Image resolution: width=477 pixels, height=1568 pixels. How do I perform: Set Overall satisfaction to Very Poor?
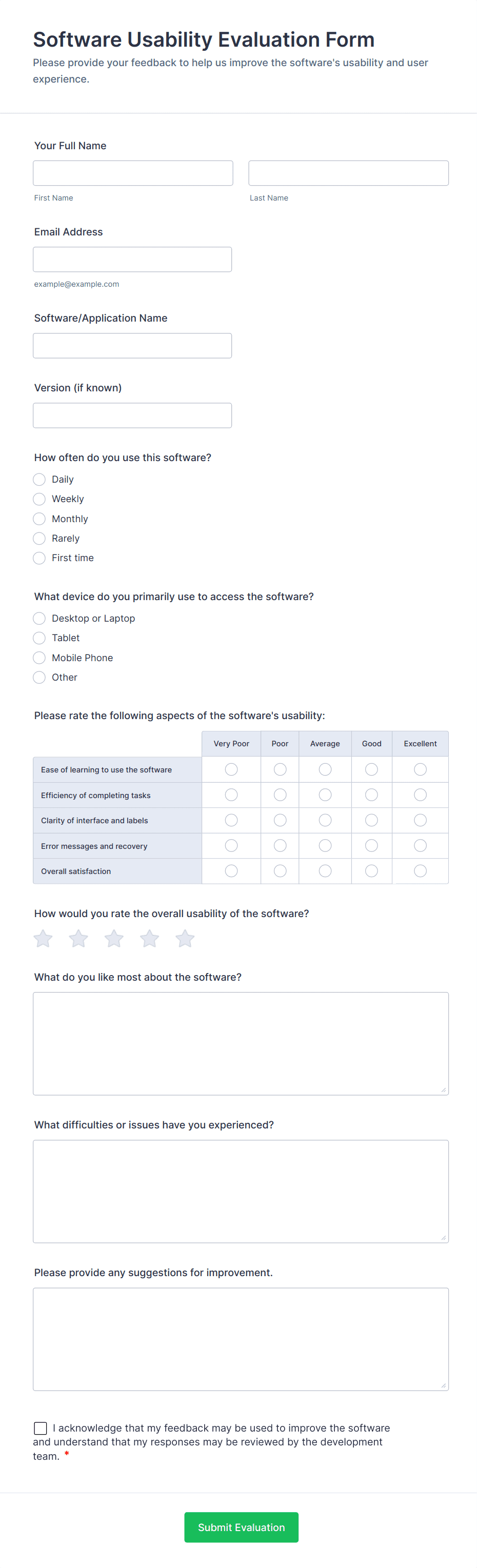pyautogui.click(x=231, y=871)
